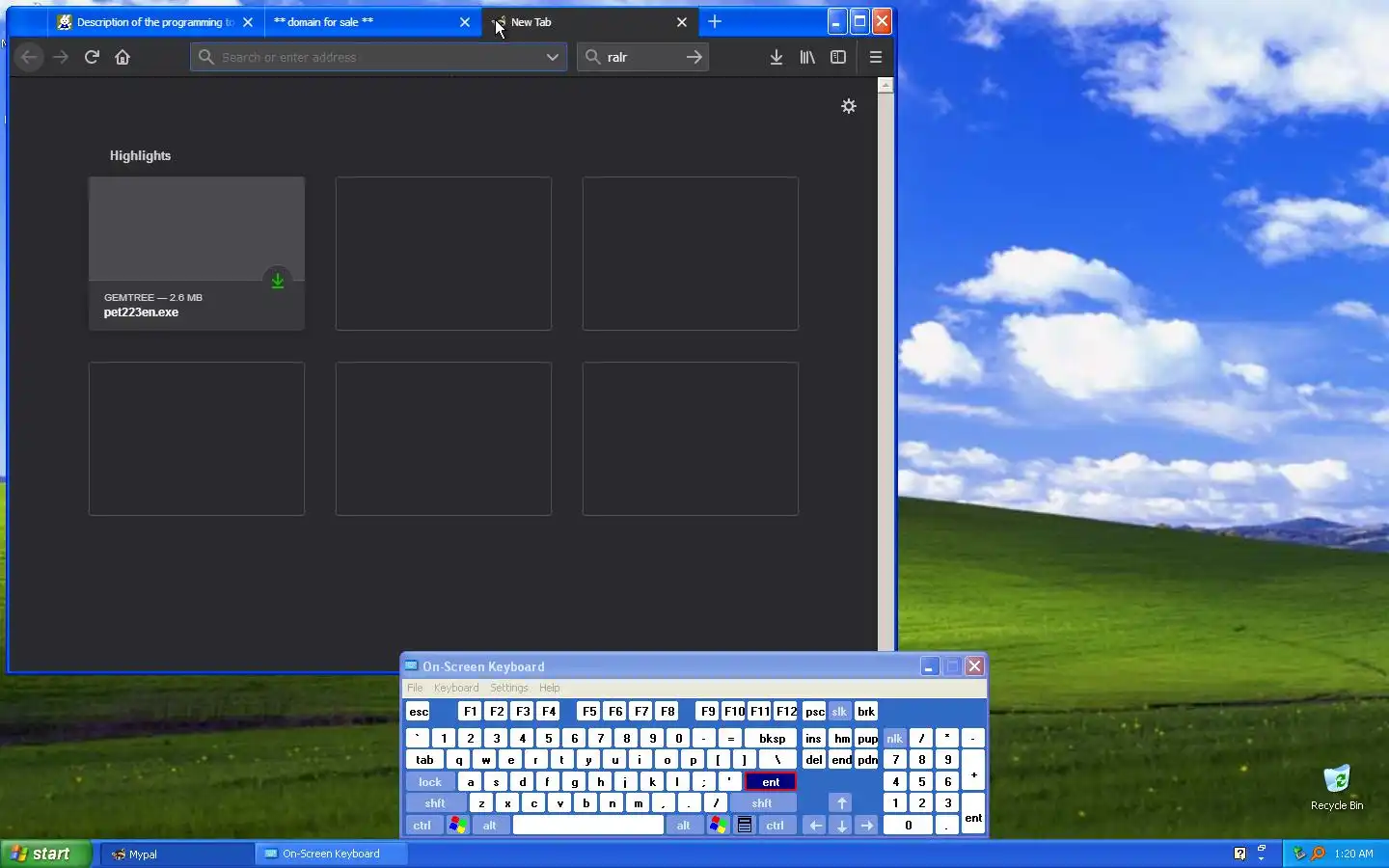
Task: Click the forward navigation arrow
Action: tap(61, 57)
